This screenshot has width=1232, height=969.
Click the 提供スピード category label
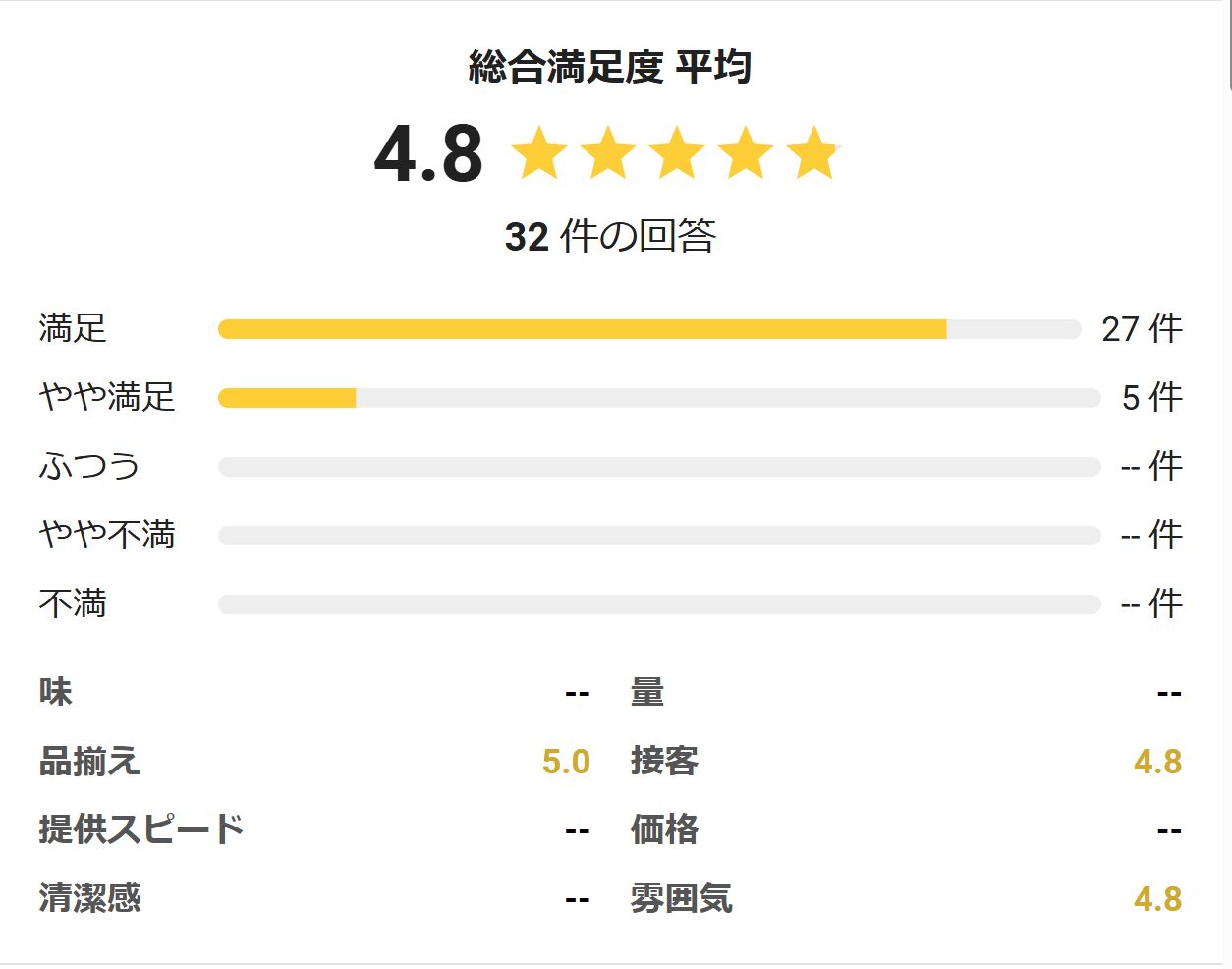(141, 829)
